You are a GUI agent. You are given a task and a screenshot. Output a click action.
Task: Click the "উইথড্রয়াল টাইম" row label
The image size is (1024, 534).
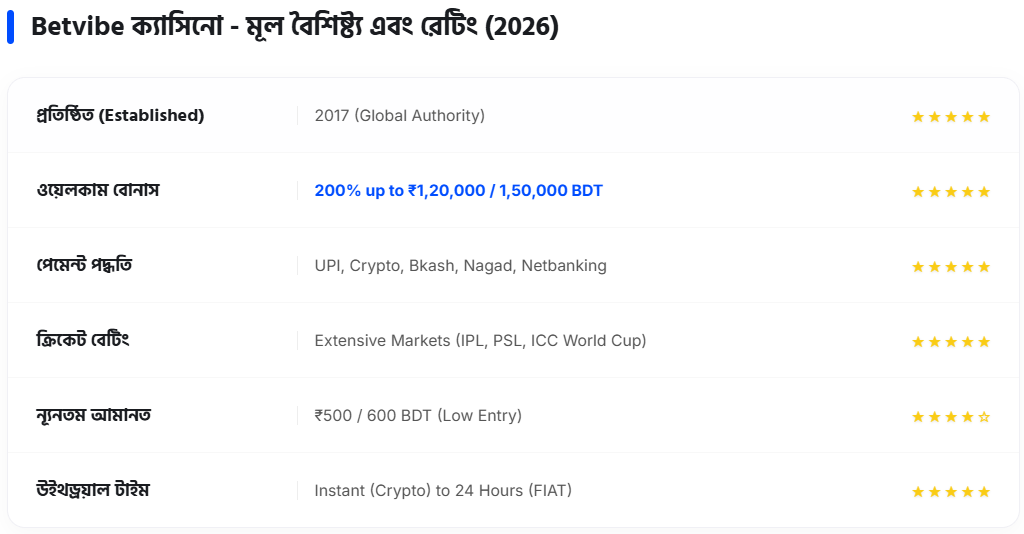tap(92, 490)
